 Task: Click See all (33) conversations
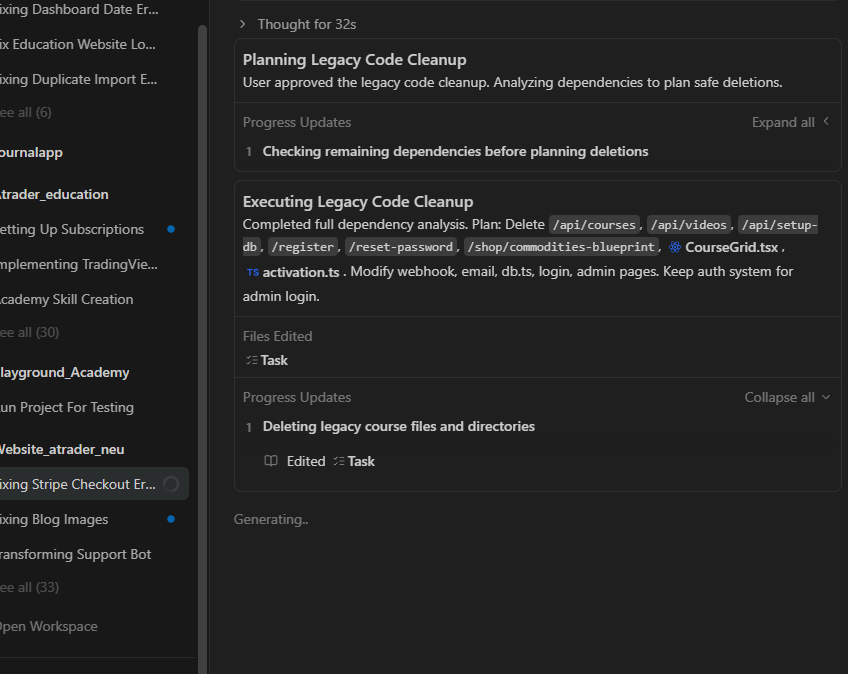point(30,587)
